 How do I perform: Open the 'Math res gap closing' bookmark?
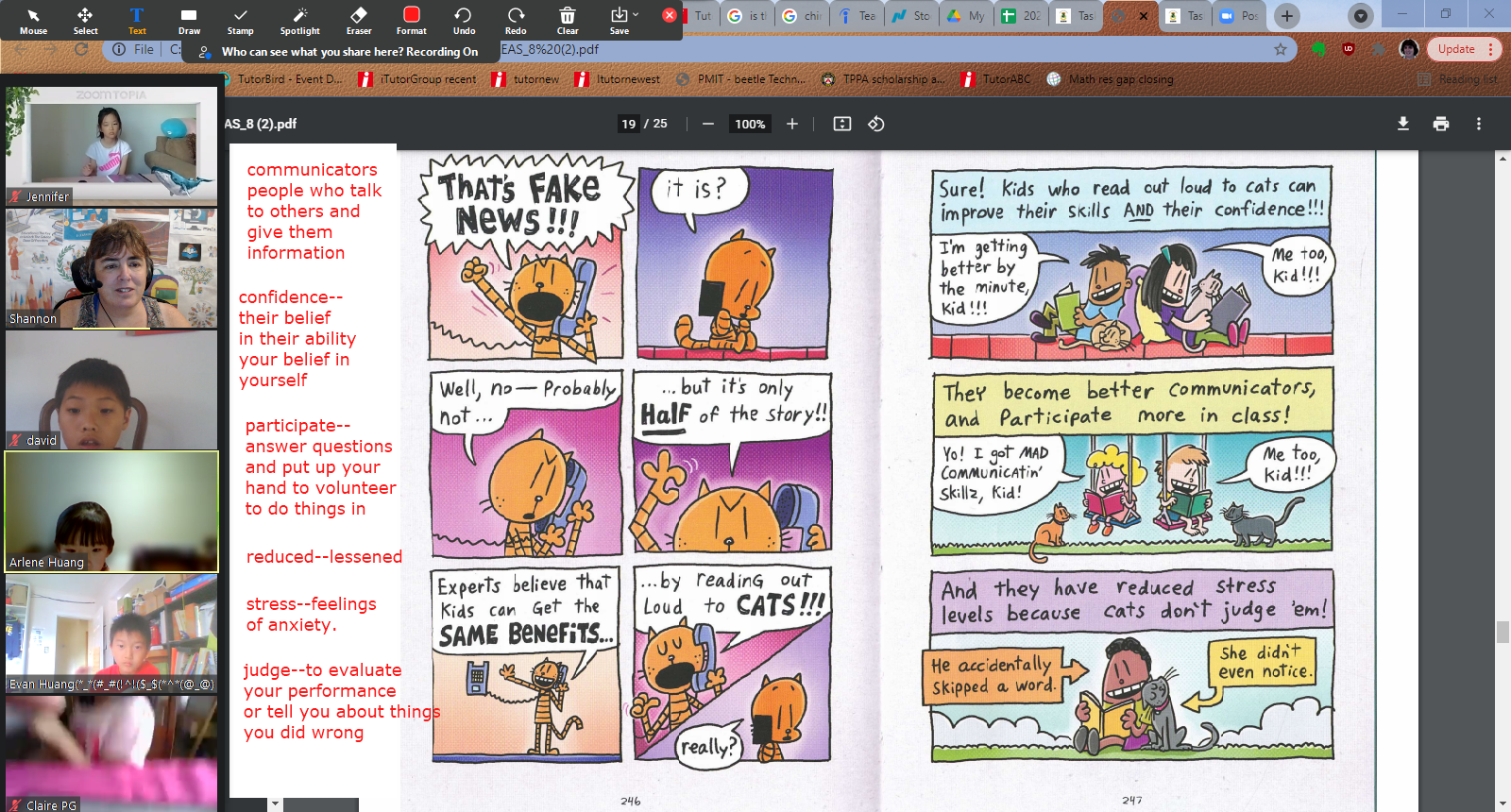click(x=1111, y=79)
